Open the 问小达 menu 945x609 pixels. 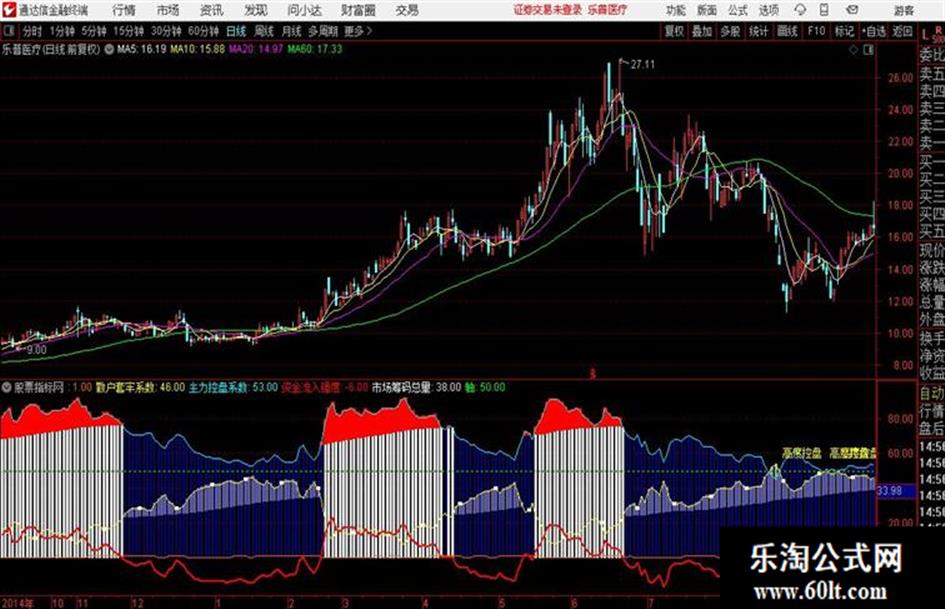tap(304, 10)
